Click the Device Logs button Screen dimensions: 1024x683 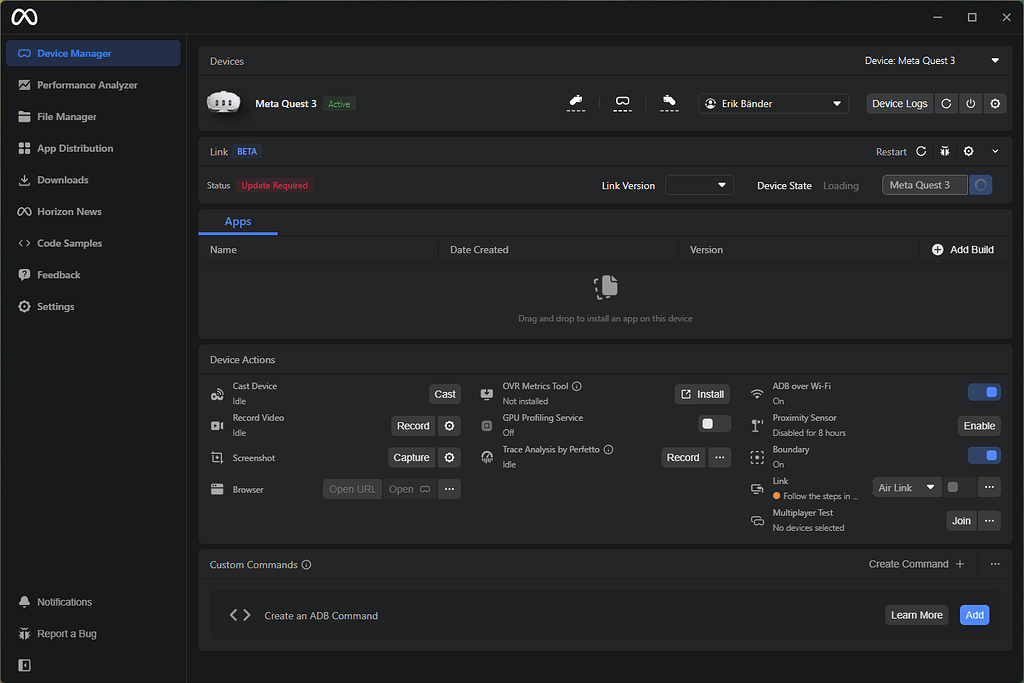click(x=899, y=104)
